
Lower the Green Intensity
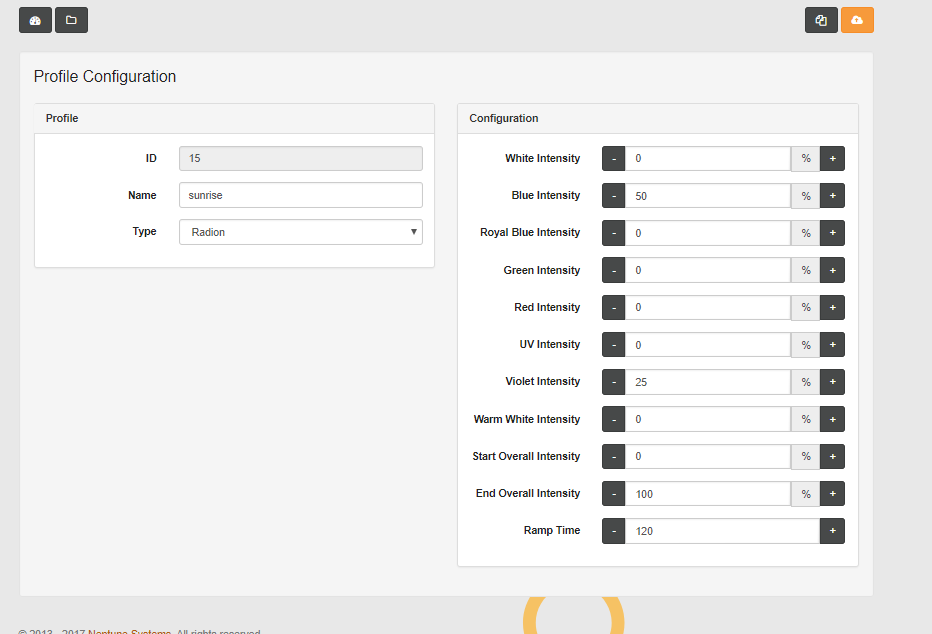pos(613,270)
